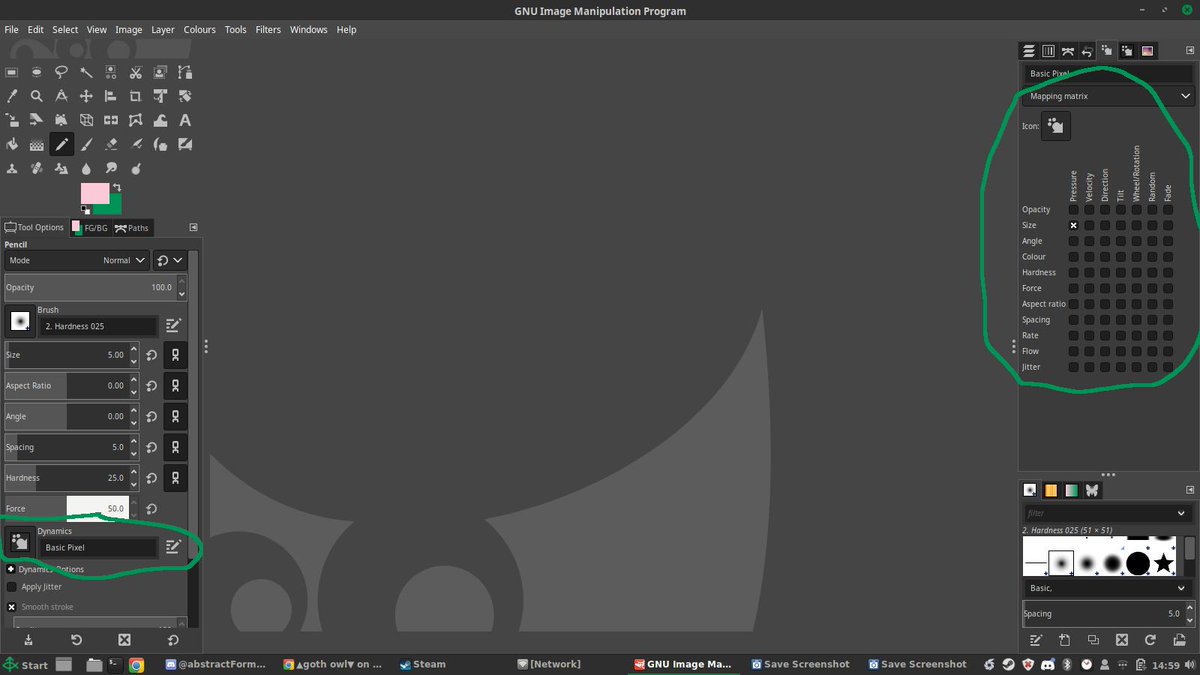Reset Hardness to brush default
The height and width of the screenshot is (675, 1200).
tap(151, 478)
